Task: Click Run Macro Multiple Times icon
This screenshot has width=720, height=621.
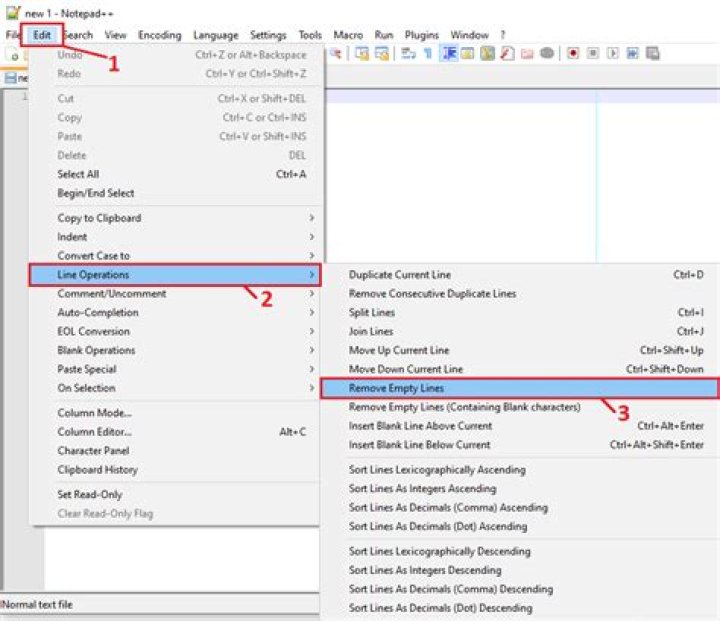Action: pos(632,54)
